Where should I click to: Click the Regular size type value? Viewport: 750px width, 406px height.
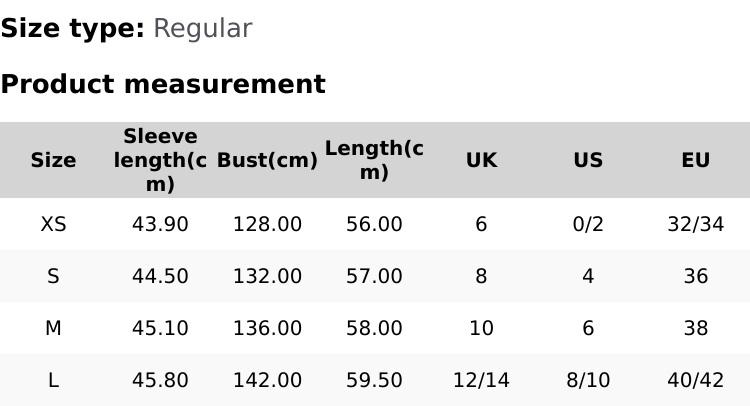point(202,28)
